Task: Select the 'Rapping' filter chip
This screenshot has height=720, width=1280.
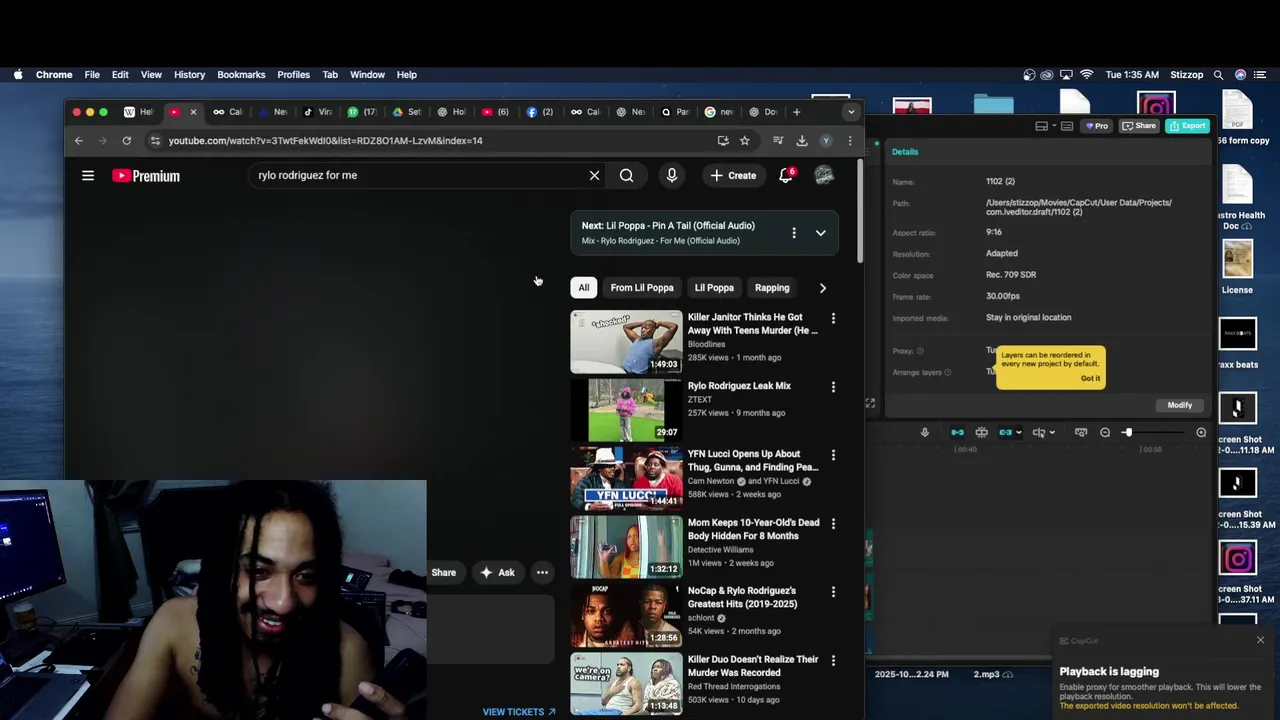Action: pyautogui.click(x=772, y=288)
